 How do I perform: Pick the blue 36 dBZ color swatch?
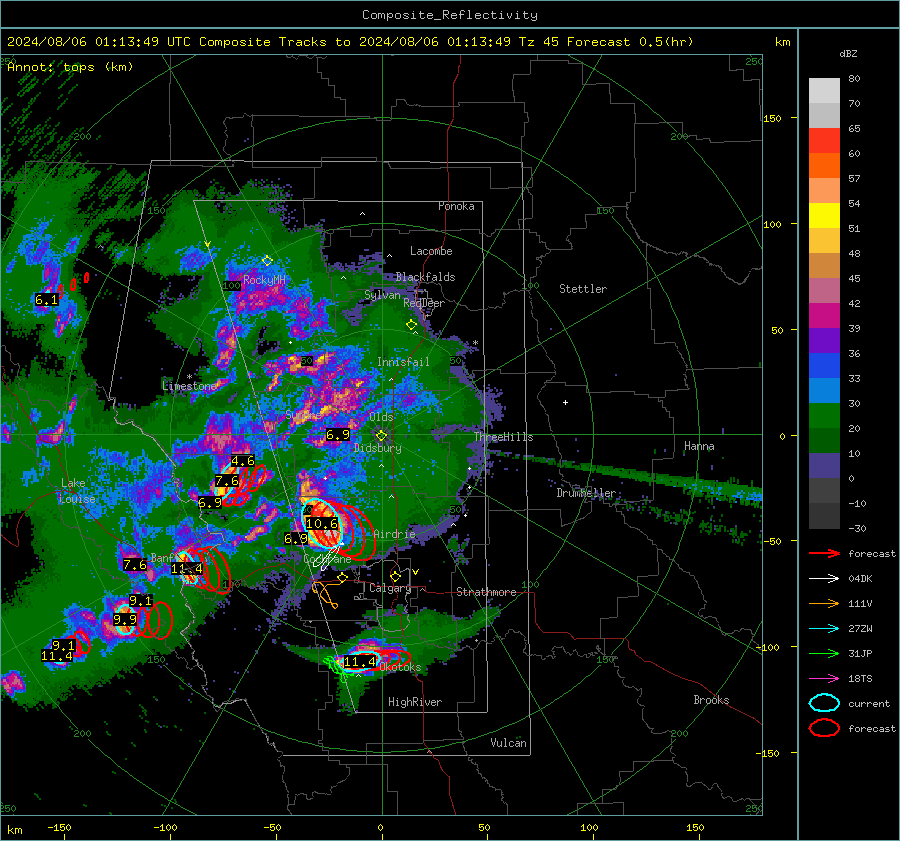(x=824, y=365)
